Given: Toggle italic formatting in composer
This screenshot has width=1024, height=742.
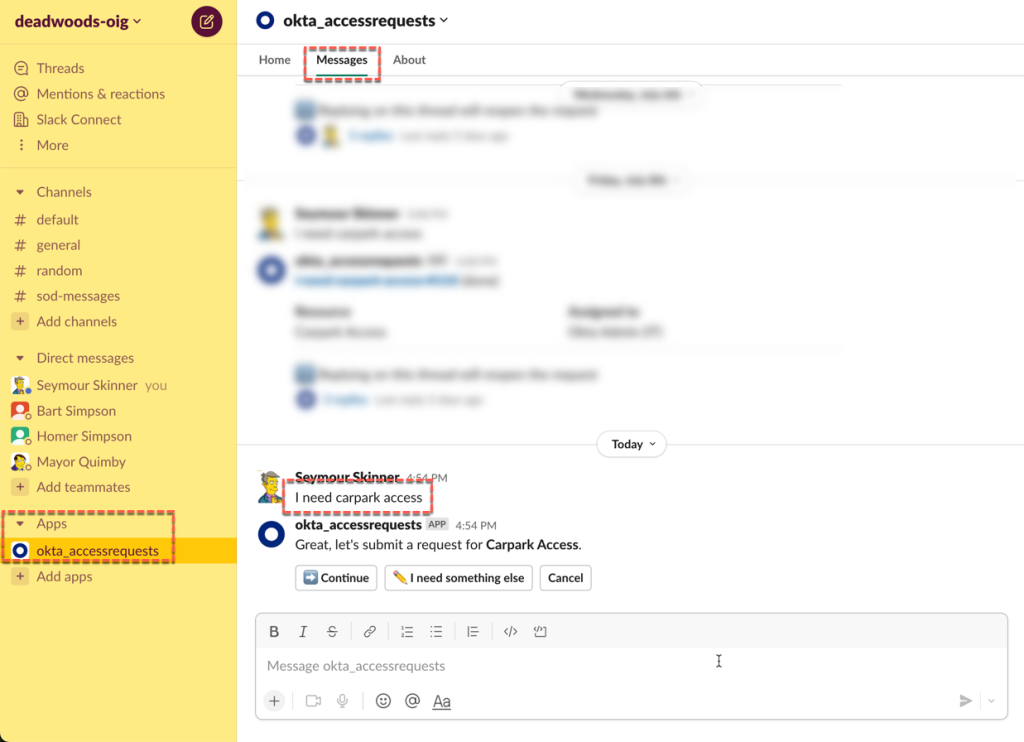Looking at the screenshot, I should (x=303, y=632).
